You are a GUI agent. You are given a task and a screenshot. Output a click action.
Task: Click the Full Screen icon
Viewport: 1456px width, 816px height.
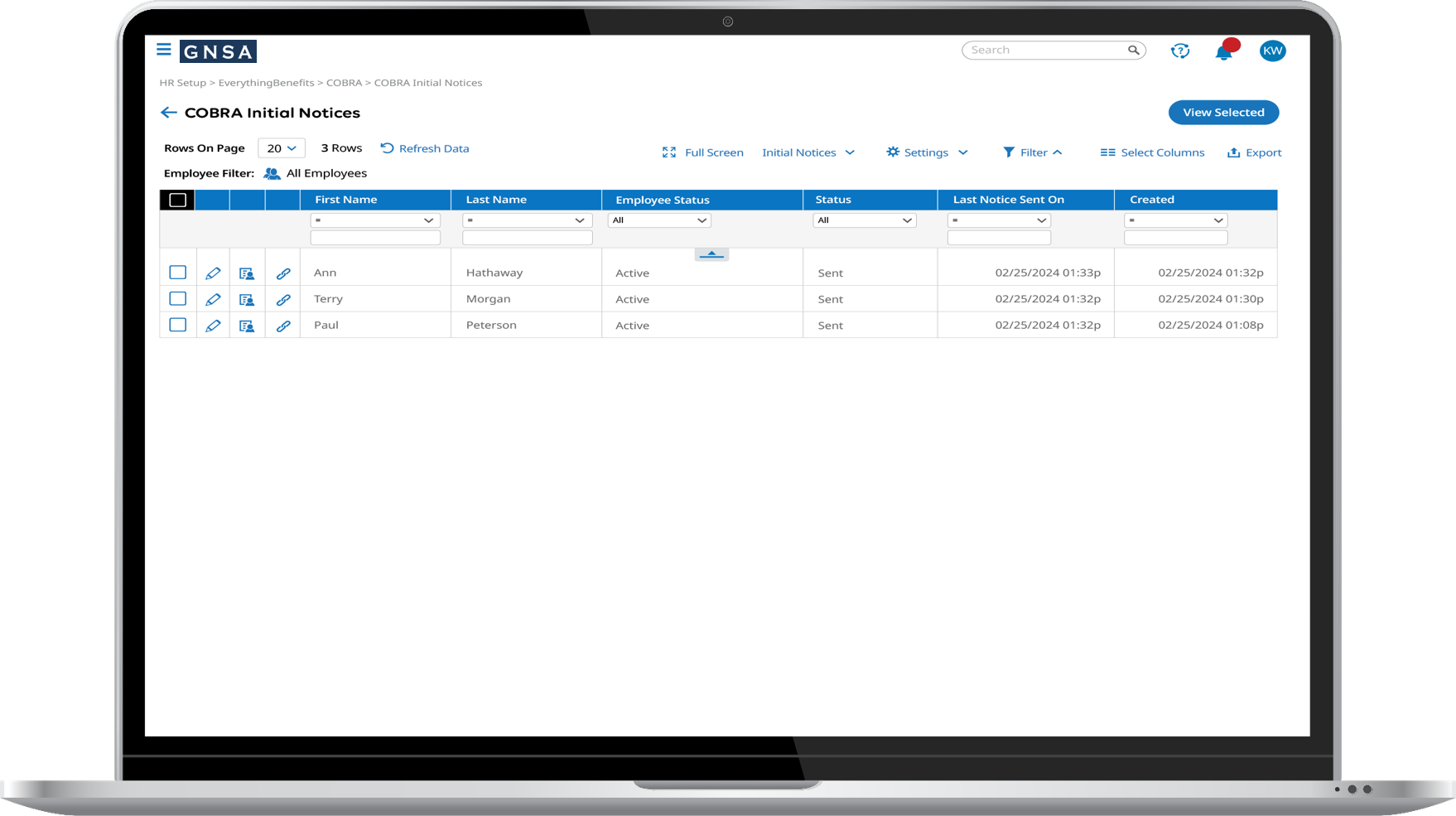coord(669,152)
